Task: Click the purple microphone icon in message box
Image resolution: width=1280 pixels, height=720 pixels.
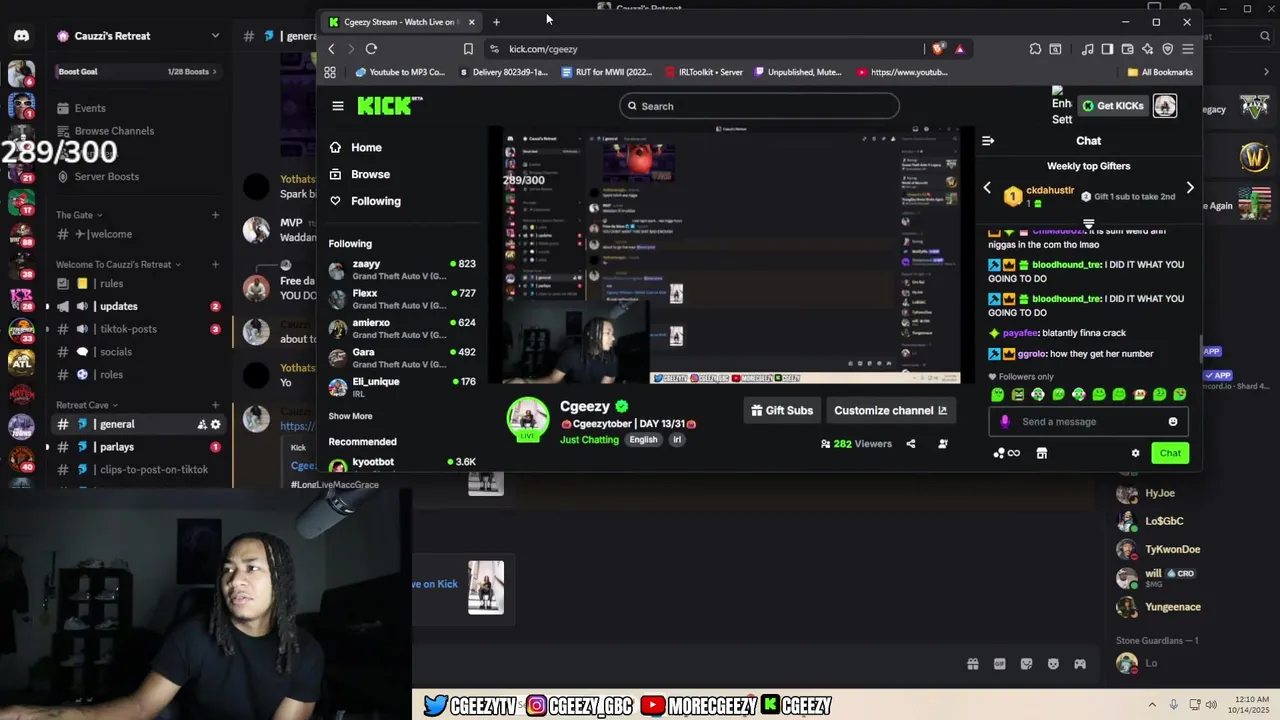Action: (x=1007, y=422)
